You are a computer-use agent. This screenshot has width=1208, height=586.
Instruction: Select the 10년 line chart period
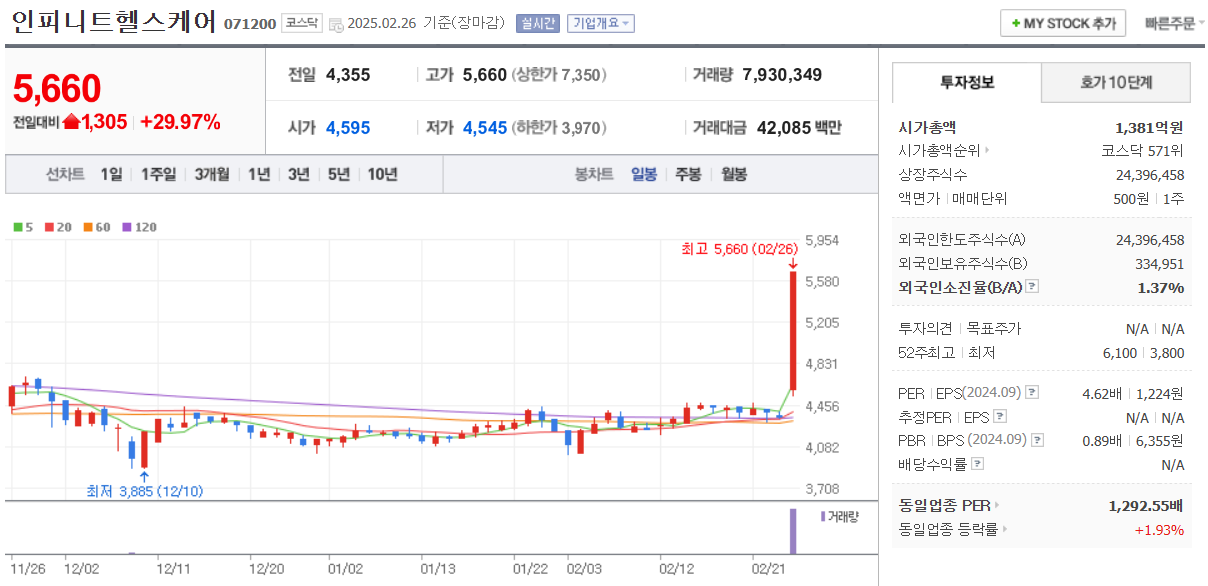coord(383,174)
